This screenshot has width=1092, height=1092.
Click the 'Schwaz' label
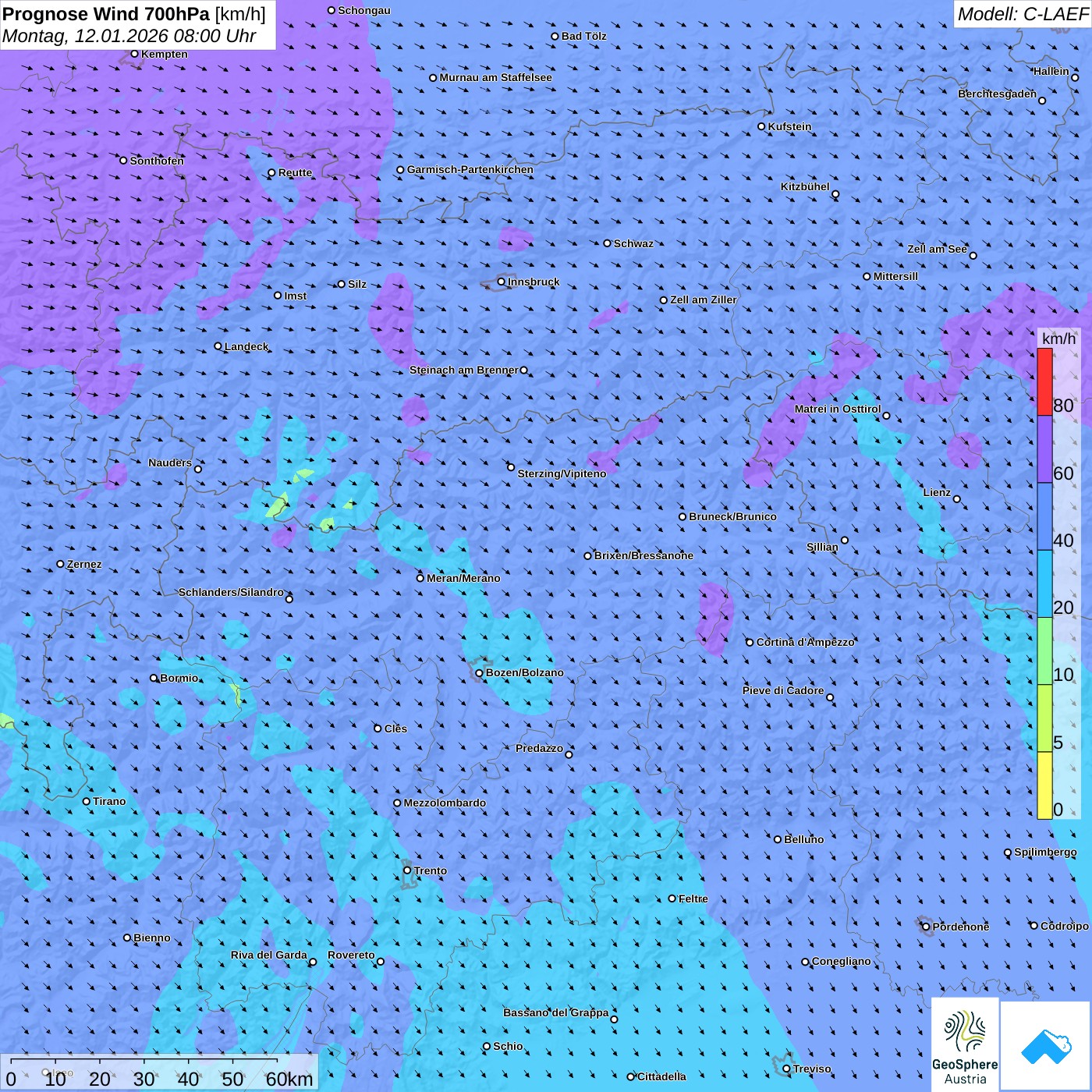tap(633, 243)
